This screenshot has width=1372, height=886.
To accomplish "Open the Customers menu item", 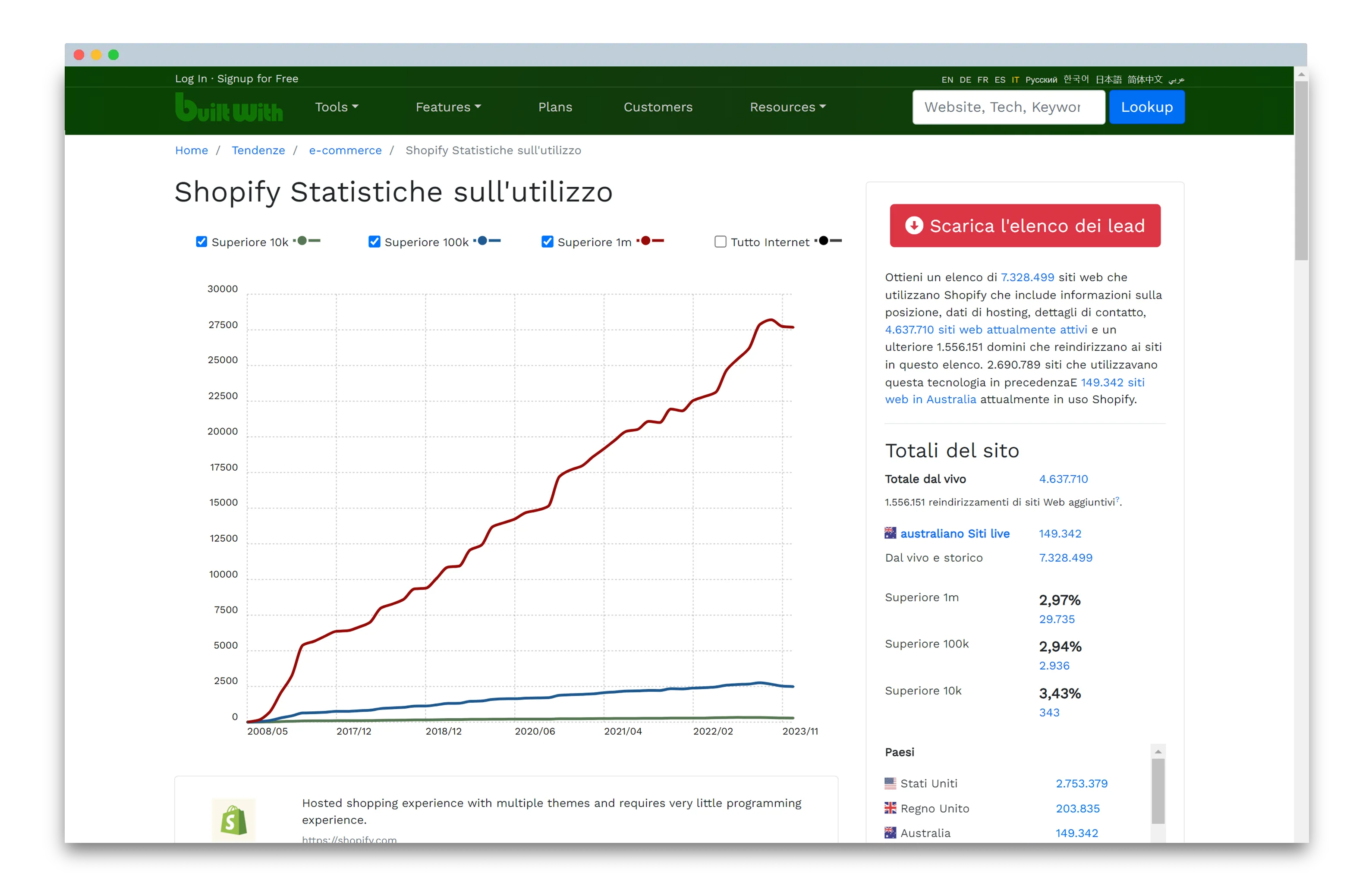I will tap(658, 107).
